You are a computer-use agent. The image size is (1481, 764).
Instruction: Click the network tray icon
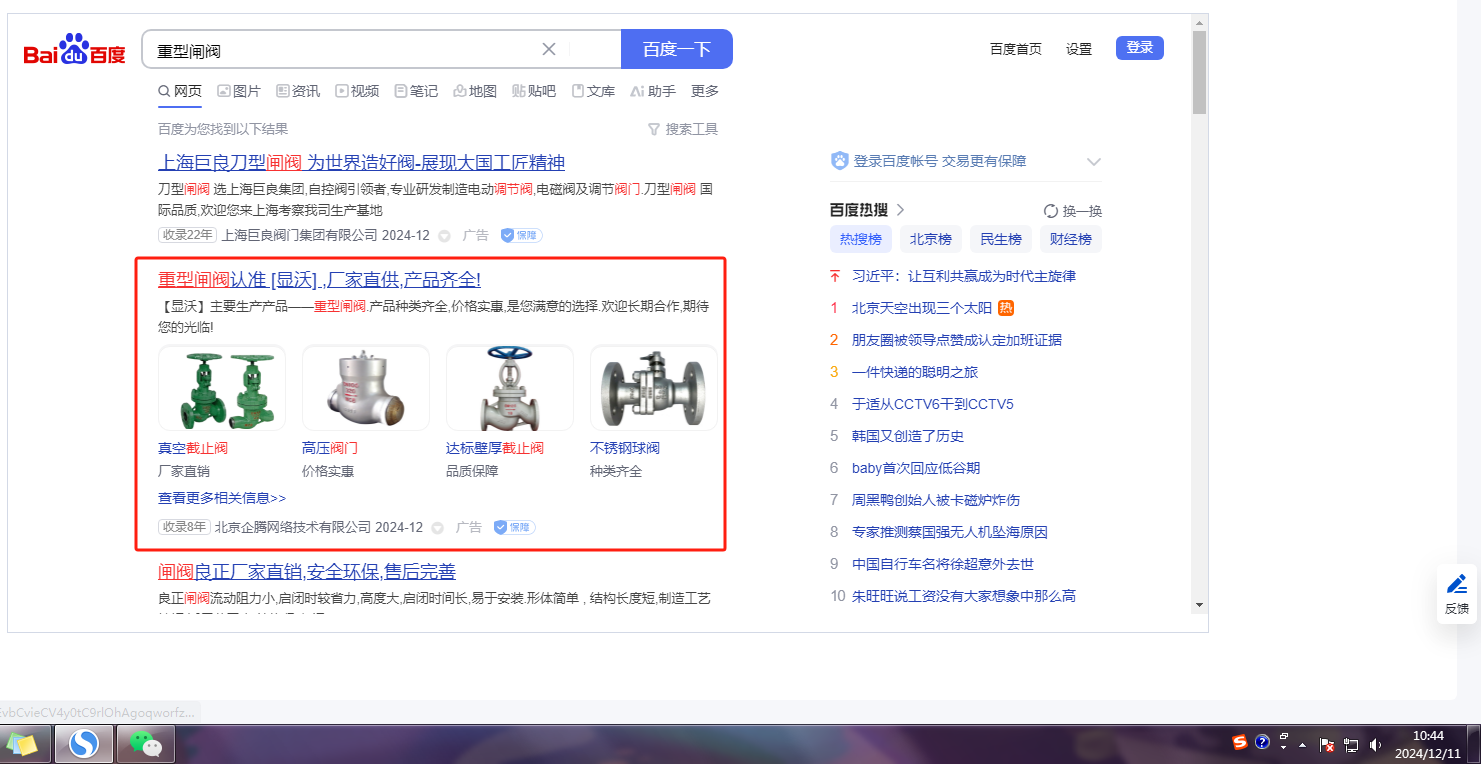click(x=1351, y=744)
